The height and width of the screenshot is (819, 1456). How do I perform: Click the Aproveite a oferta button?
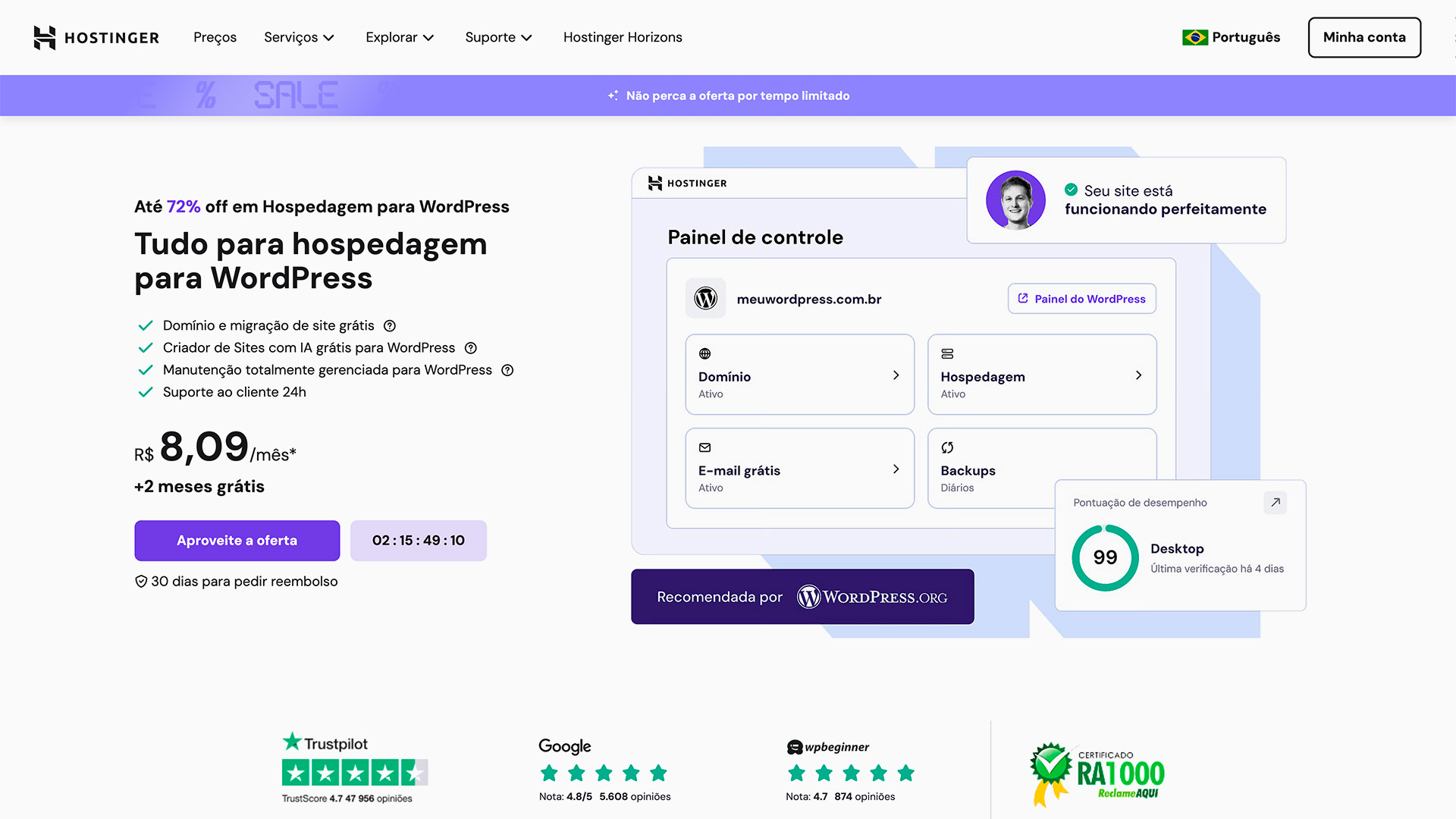(237, 541)
